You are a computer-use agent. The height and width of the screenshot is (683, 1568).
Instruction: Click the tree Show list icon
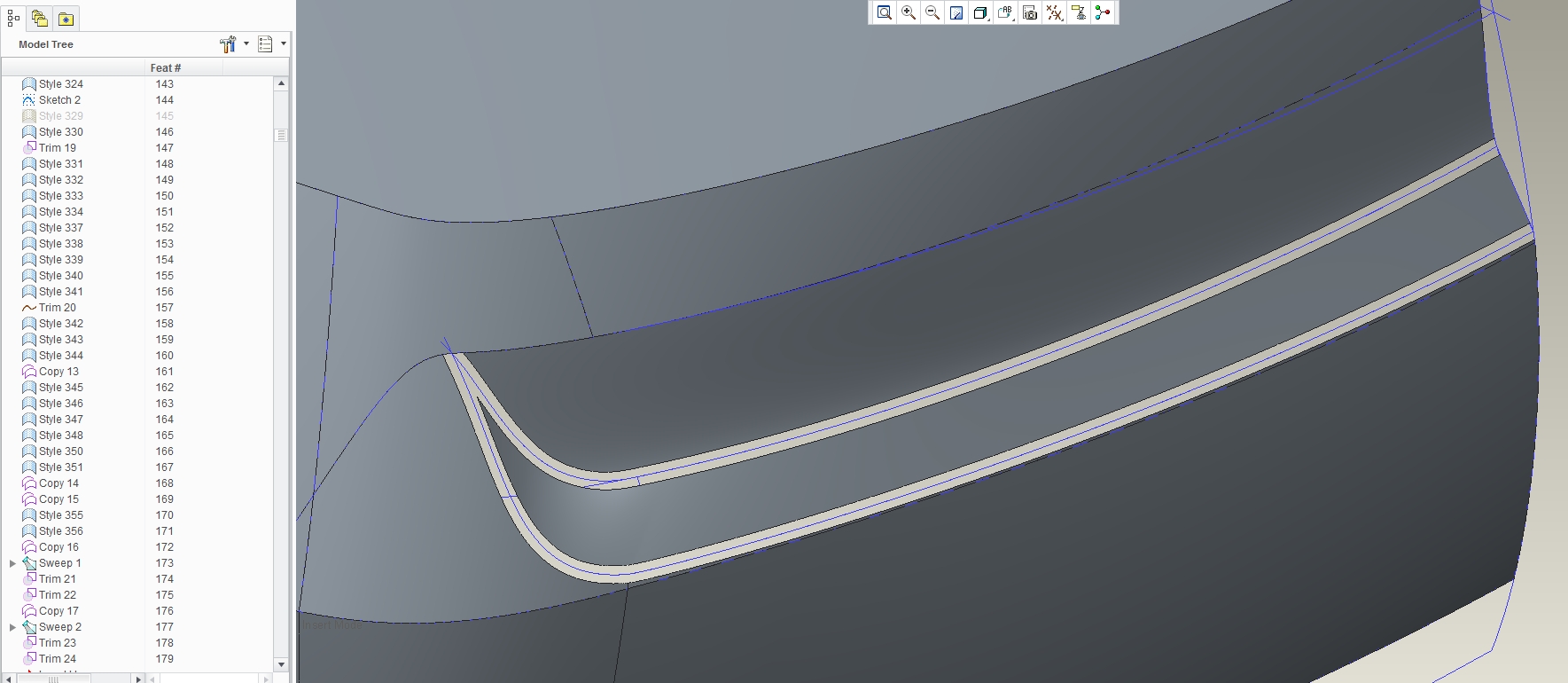265,43
